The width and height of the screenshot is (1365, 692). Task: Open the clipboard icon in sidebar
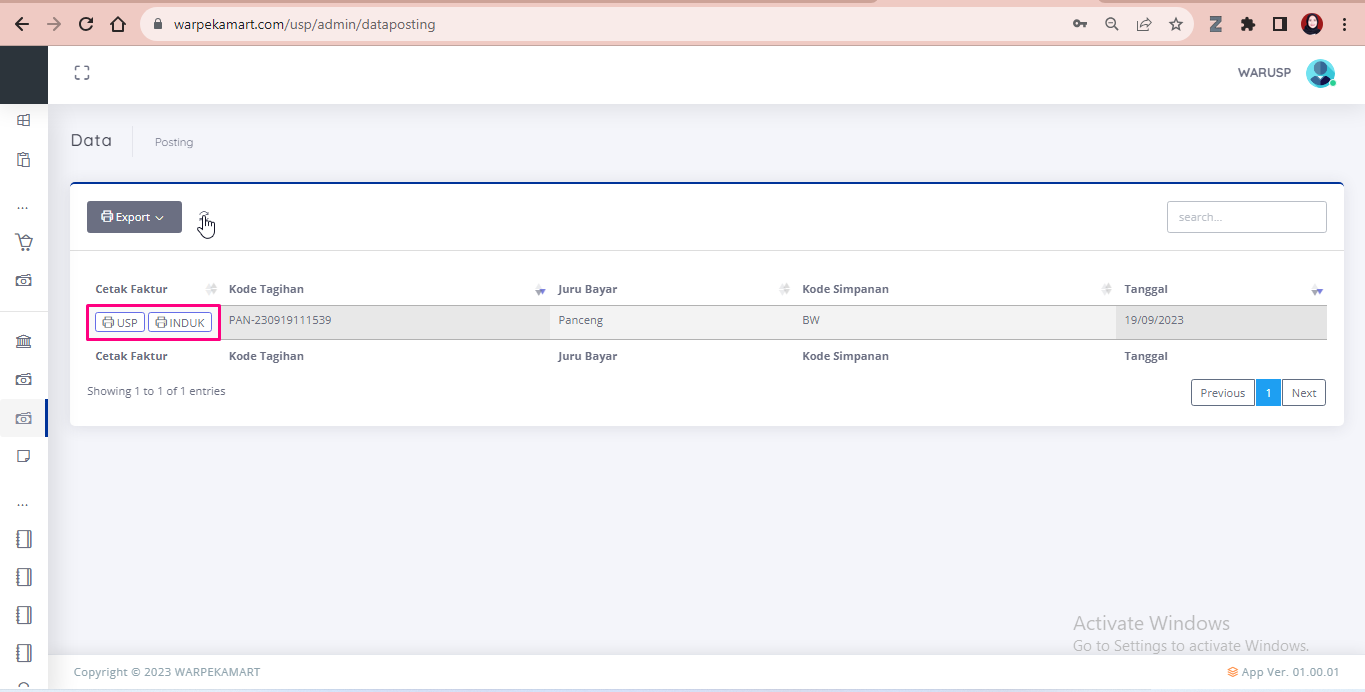[x=24, y=159]
